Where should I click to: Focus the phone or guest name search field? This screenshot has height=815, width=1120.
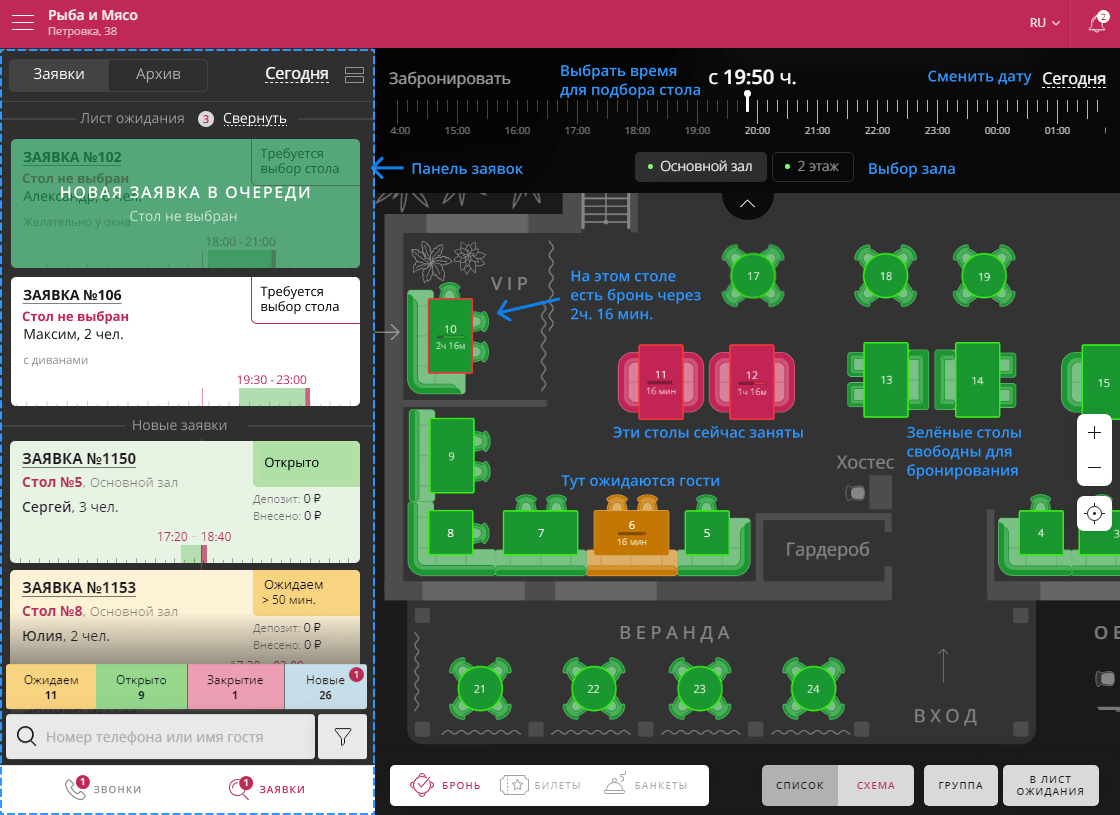[x=161, y=736]
